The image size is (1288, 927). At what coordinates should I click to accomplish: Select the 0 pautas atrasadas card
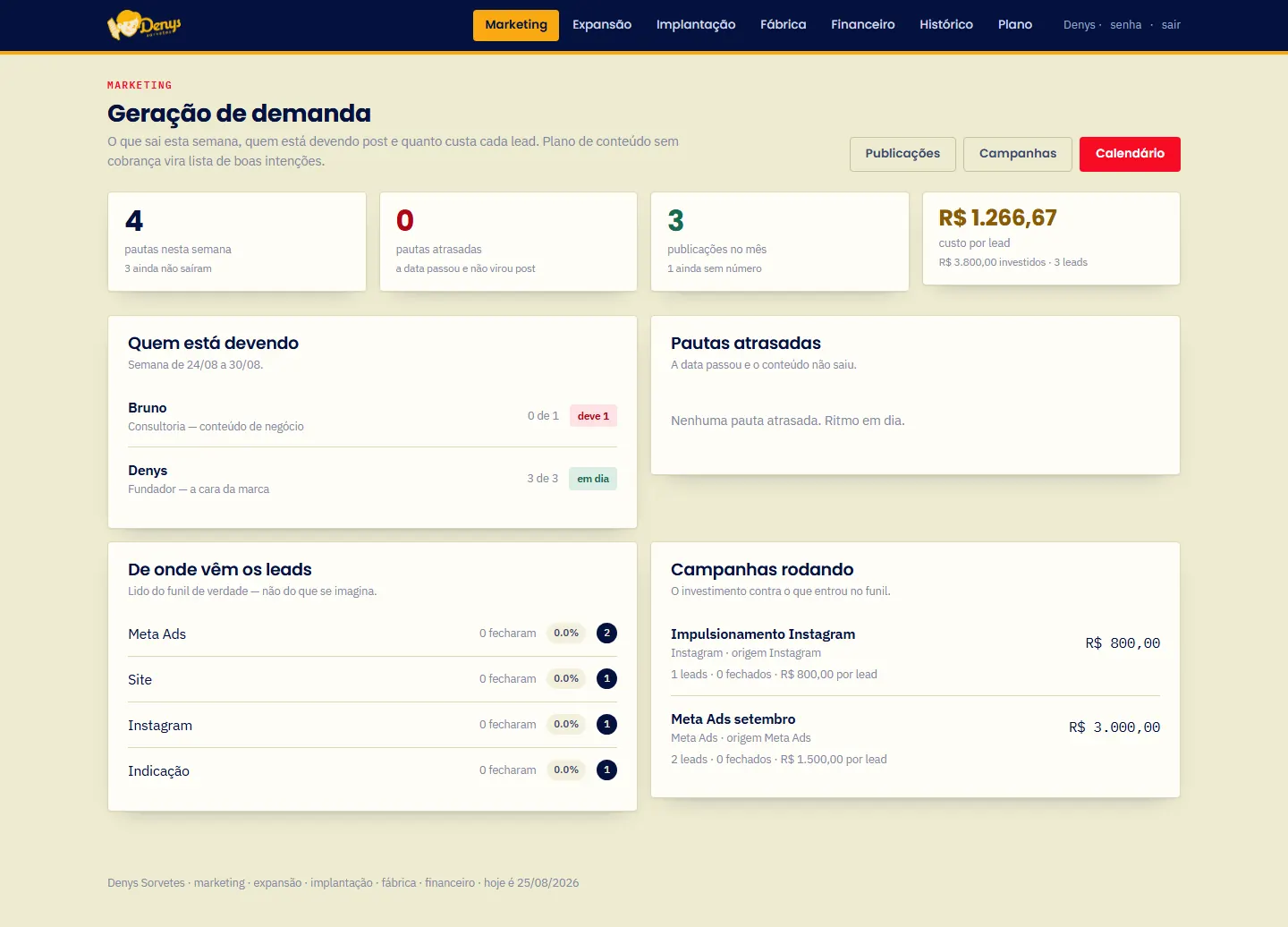[x=508, y=242]
